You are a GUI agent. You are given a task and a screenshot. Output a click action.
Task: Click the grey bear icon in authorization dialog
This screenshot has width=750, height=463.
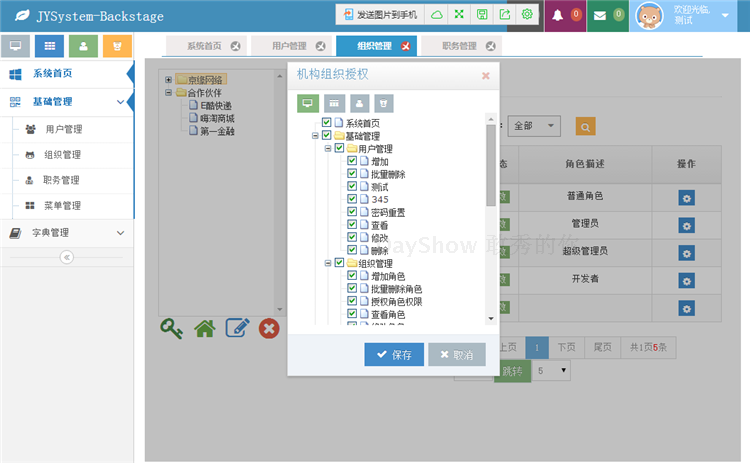point(384,103)
